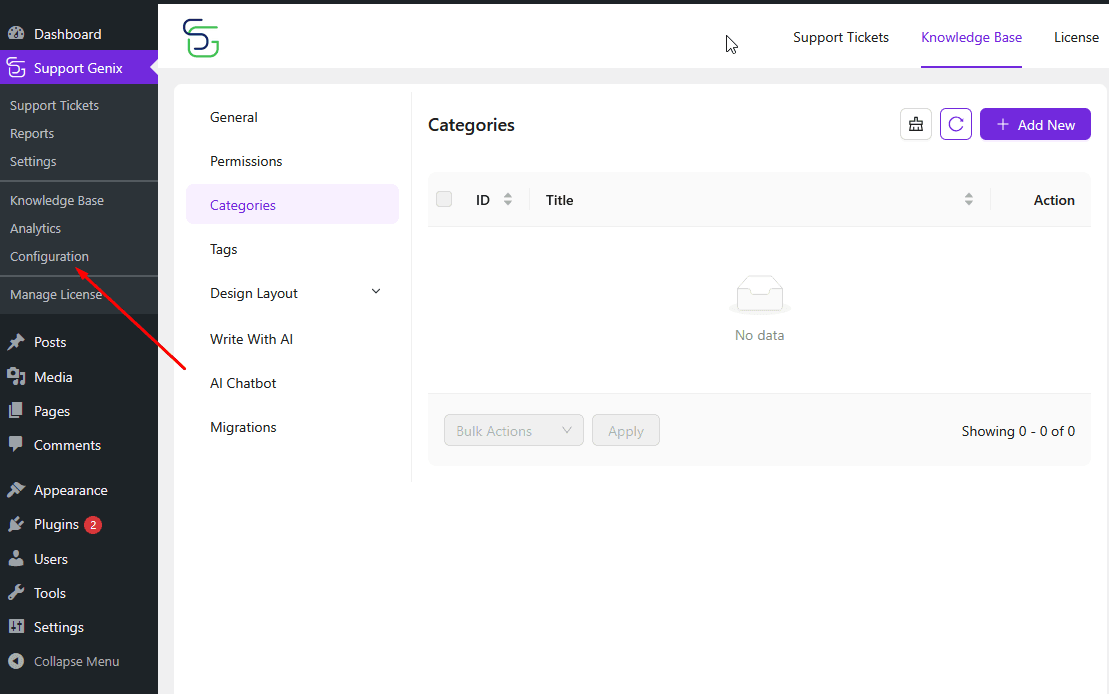Sort the table by ID column arrows
The width and height of the screenshot is (1109, 694).
point(508,199)
